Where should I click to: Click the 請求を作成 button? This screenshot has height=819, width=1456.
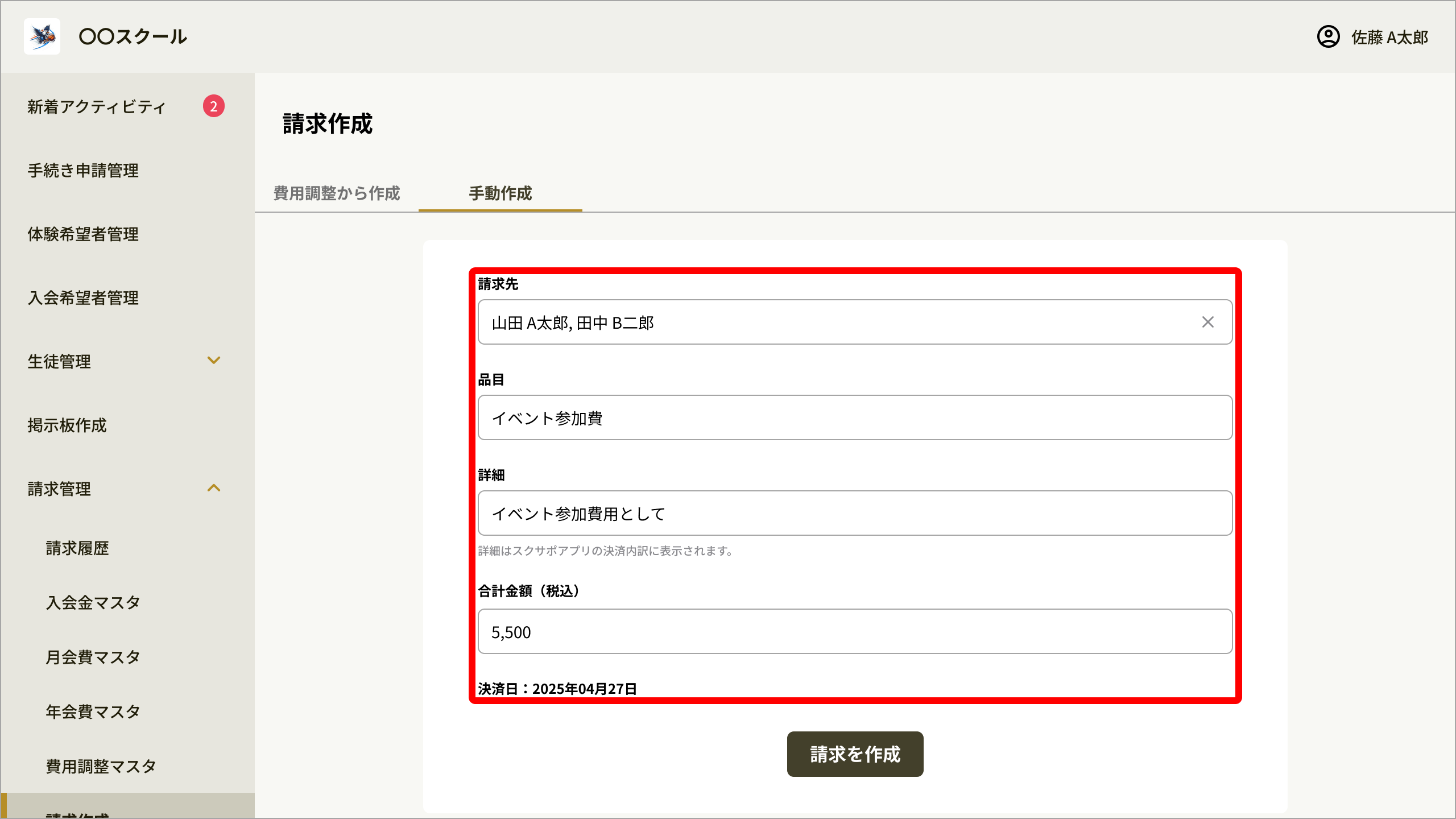coord(855,754)
